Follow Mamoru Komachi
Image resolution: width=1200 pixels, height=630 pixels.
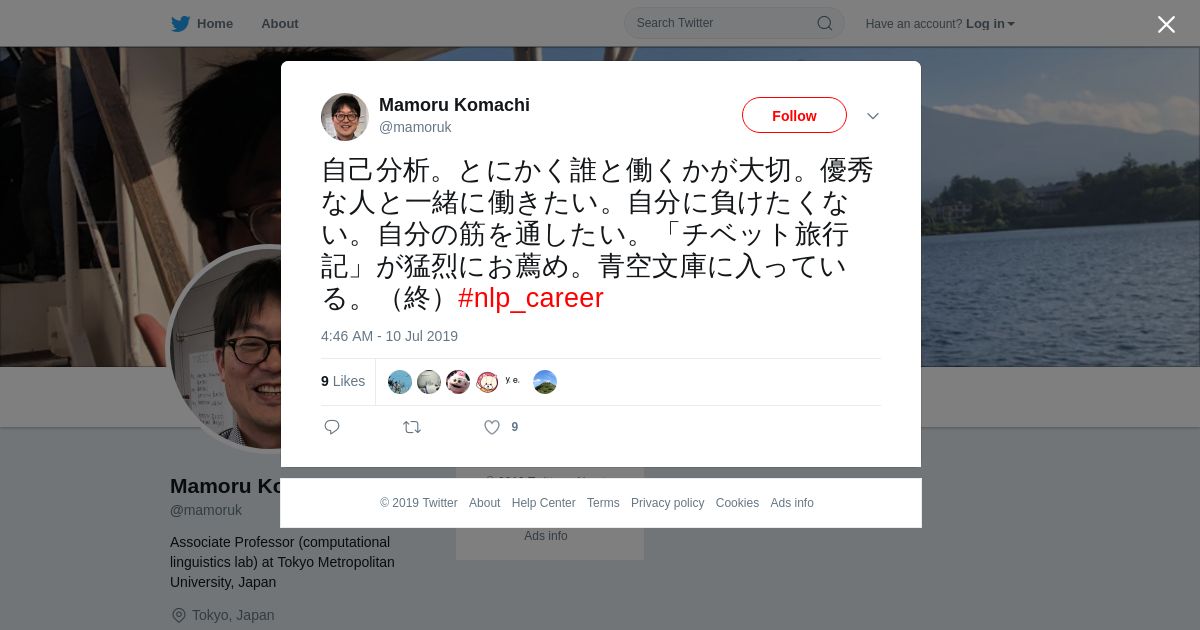click(x=794, y=116)
